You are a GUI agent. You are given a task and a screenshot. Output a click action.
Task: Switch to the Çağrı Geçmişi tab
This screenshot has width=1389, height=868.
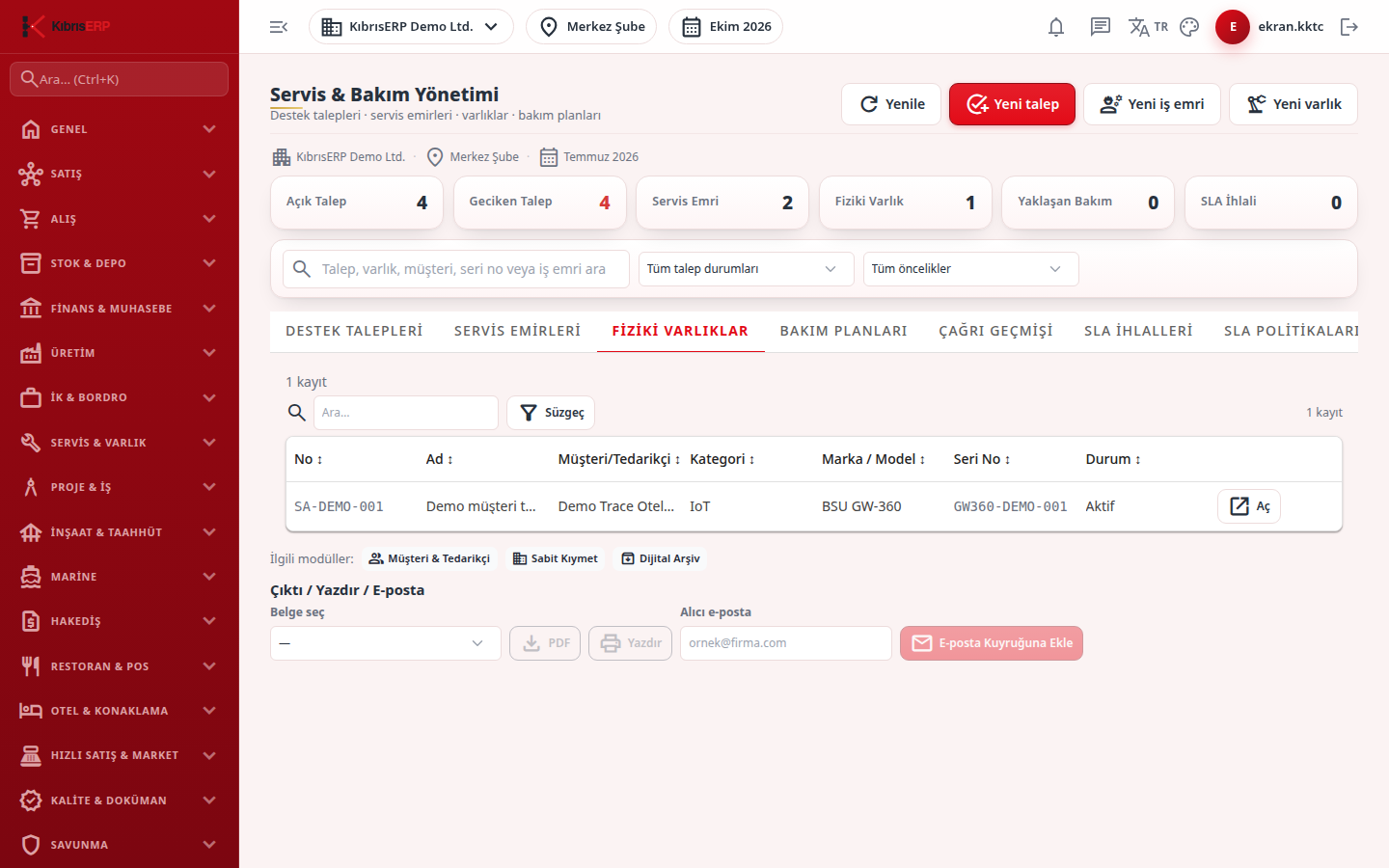click(995, 331)
